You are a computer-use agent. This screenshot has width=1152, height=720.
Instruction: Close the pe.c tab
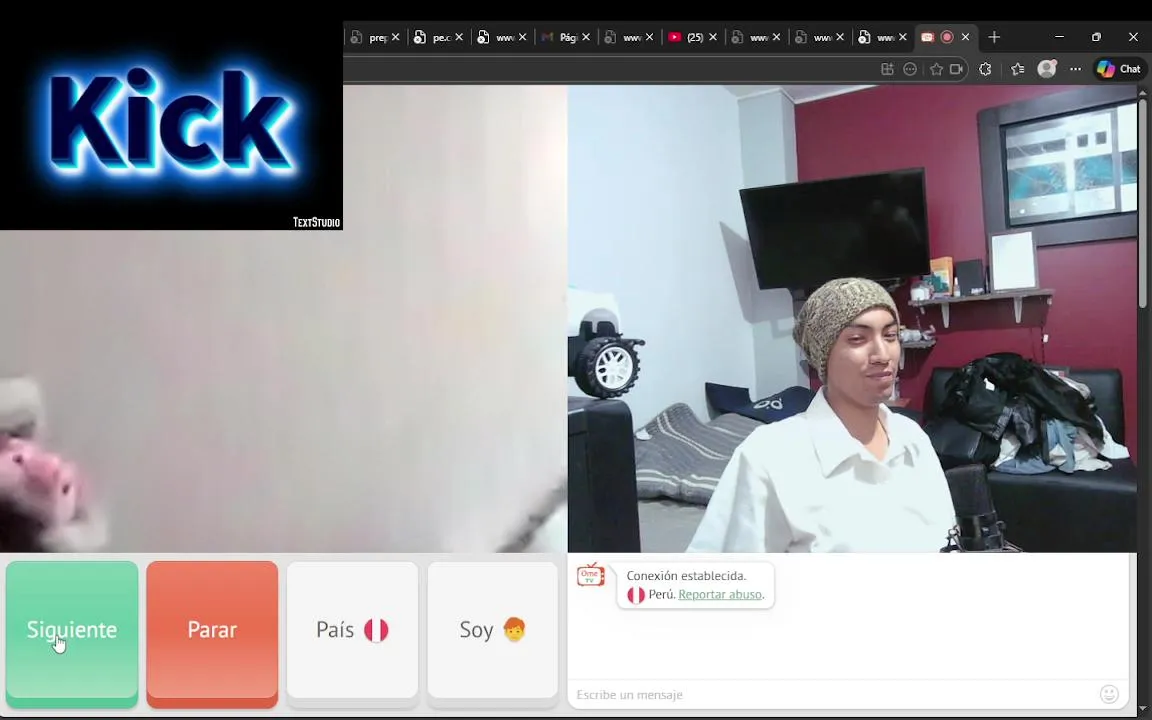coord(459,37)
